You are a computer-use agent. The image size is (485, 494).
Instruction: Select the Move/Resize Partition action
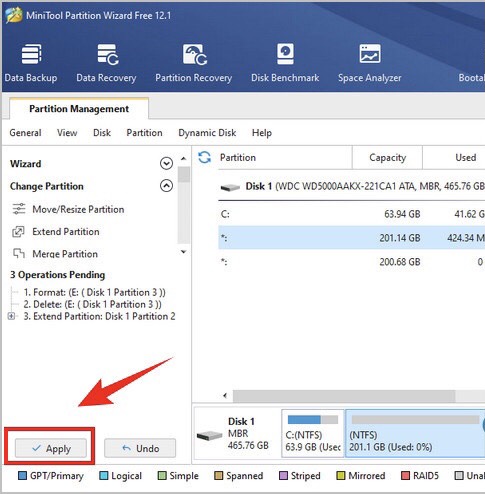tap(68, 209)
